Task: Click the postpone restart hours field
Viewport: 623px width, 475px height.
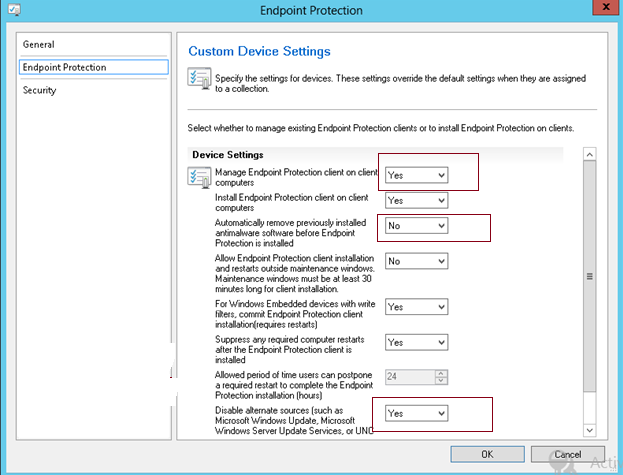Action: click(410, 377)
